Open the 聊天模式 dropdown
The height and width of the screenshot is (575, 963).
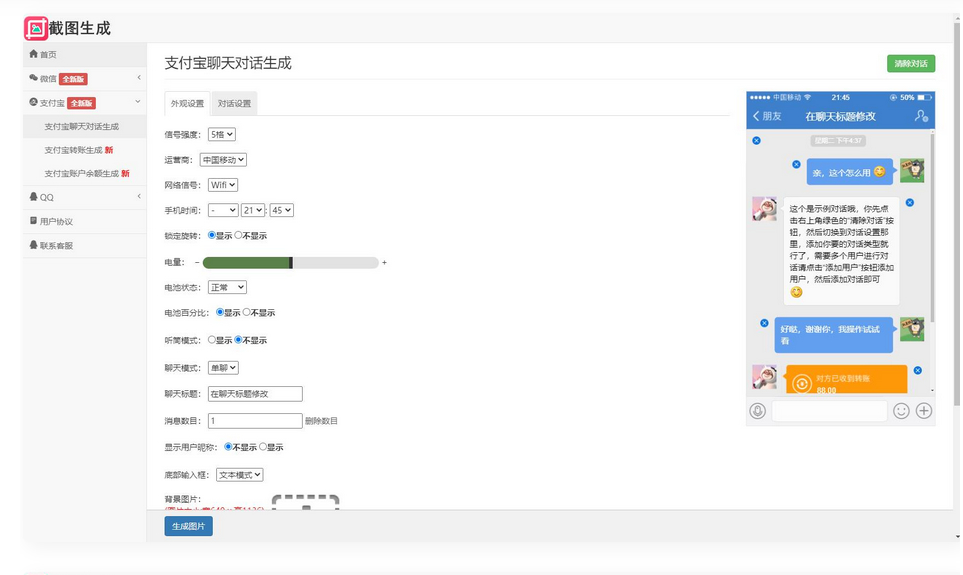pos(224,367)
